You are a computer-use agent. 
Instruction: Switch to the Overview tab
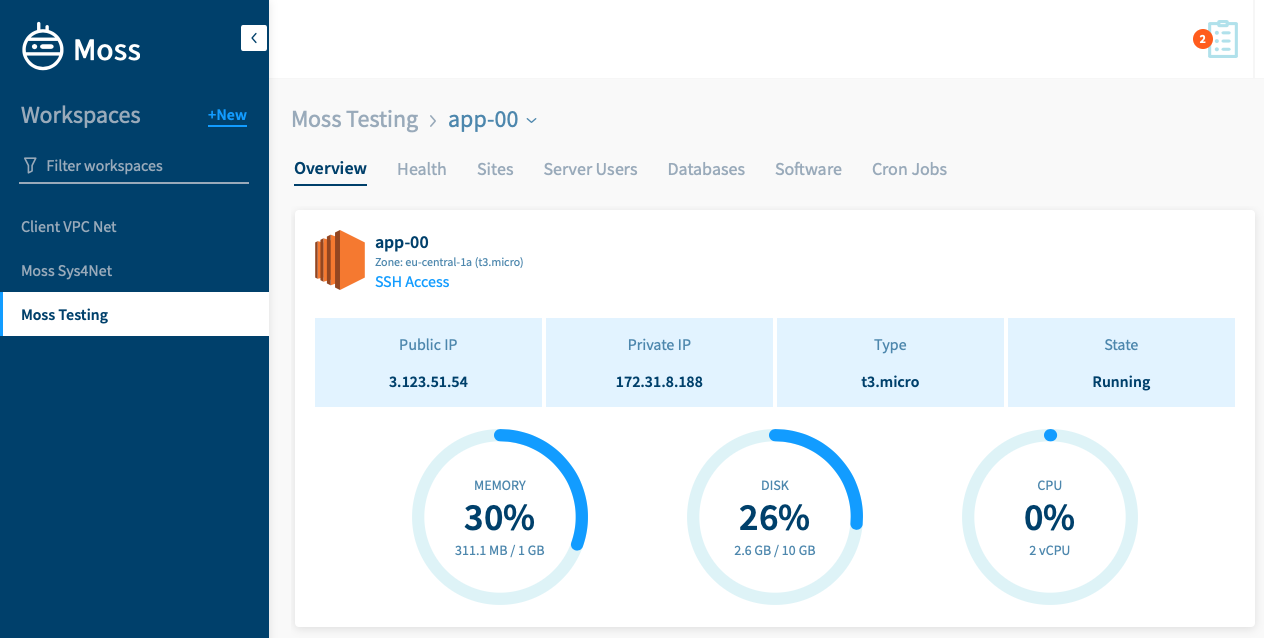pos(330,169)
